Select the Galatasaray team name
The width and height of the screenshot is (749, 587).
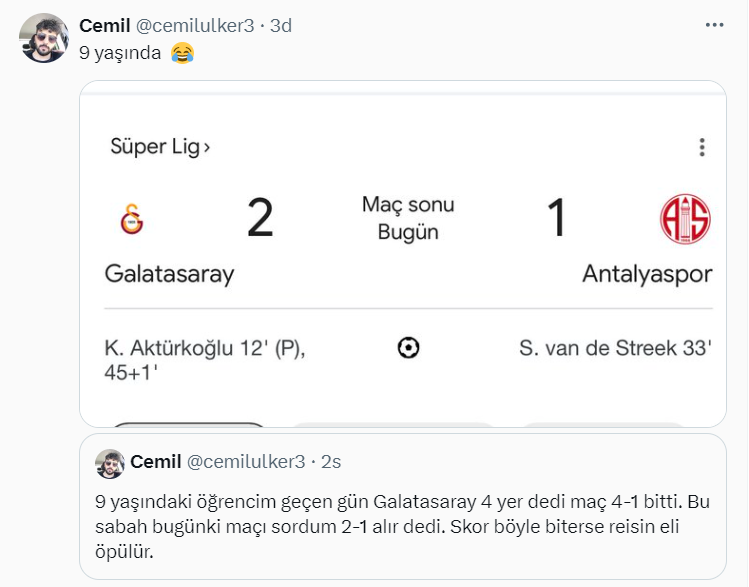pos(169,274)
